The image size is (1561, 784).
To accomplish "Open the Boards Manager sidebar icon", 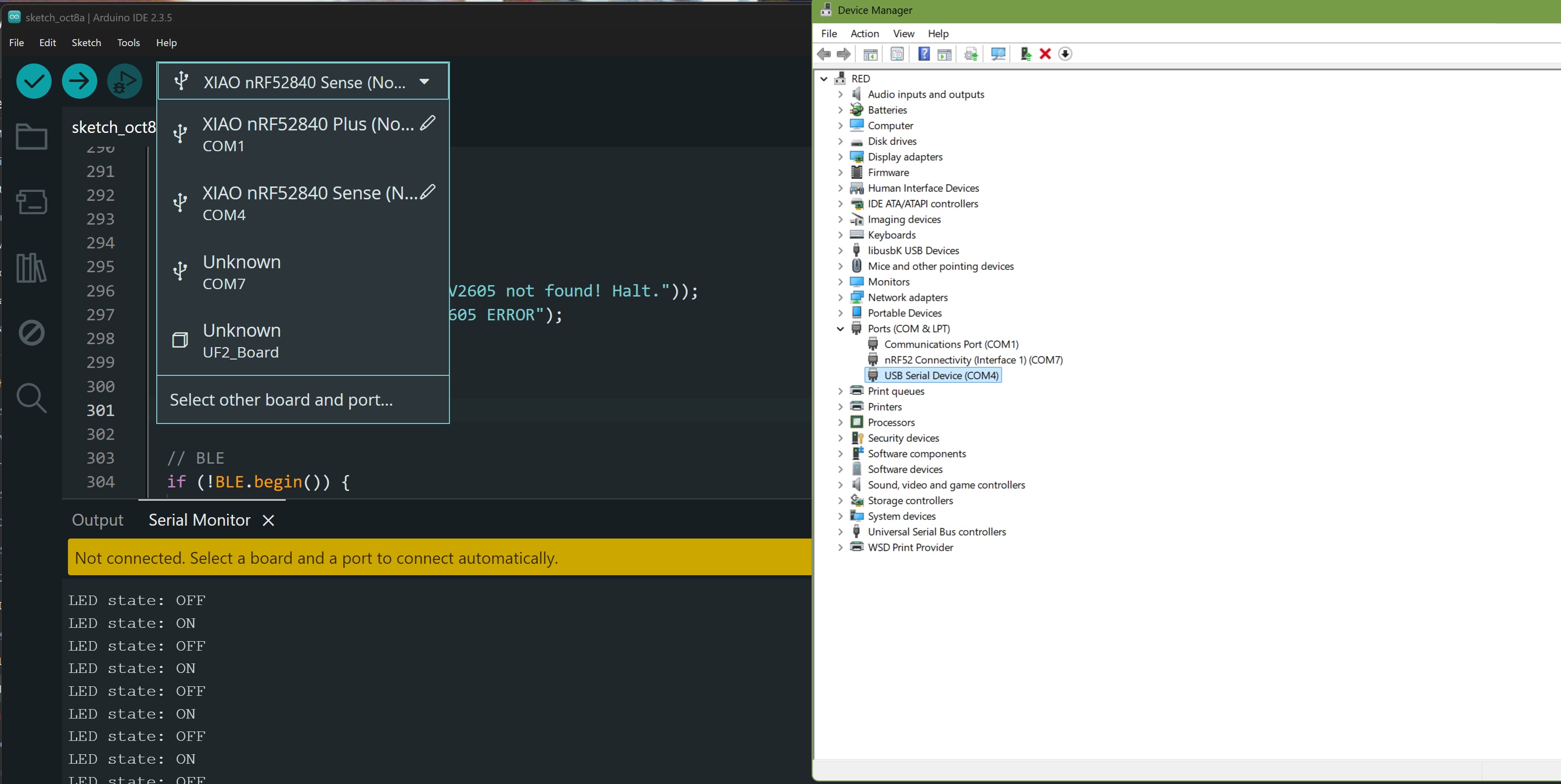I will (32, 202).
